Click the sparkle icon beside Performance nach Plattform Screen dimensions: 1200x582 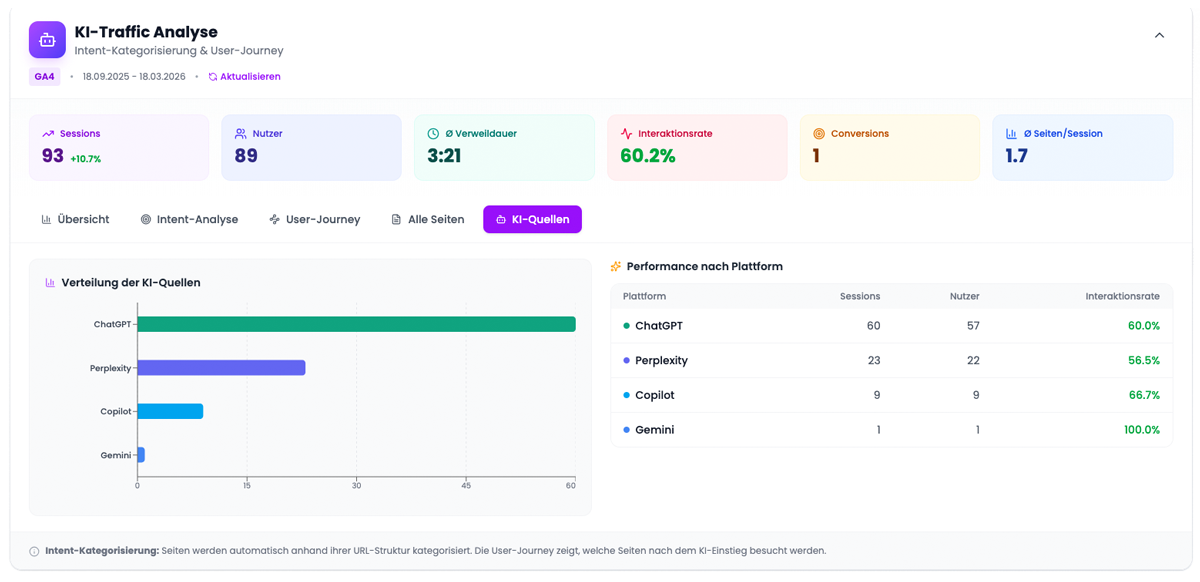pyautogui.click(x=615, y=266)
